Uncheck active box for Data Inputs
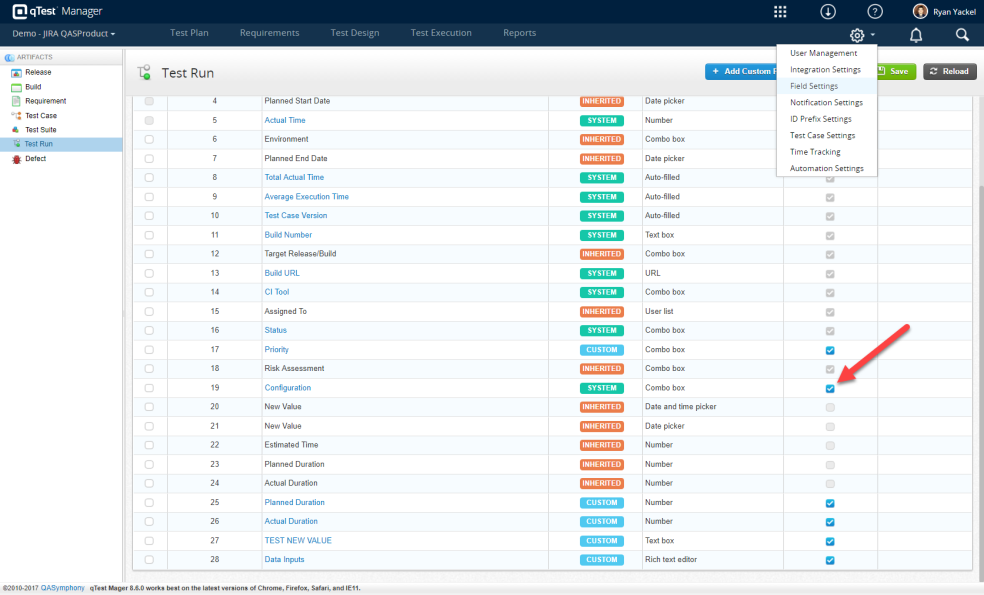 coord(830,560)
